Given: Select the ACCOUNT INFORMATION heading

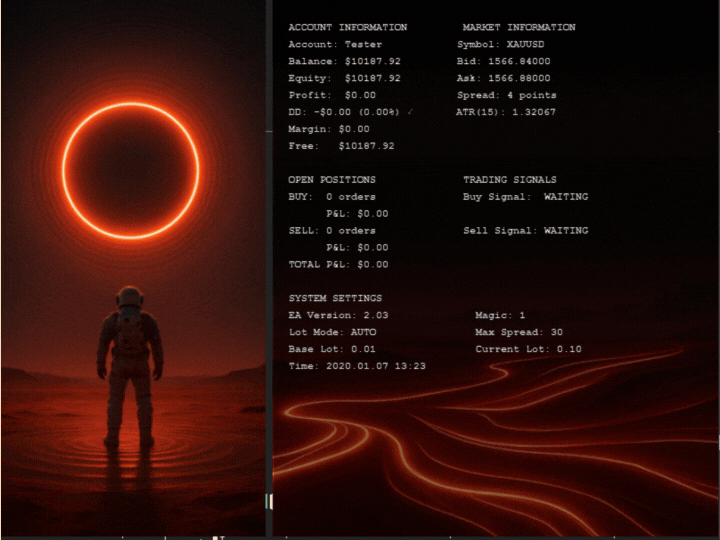Looking at the screenshot, I should pos(347,28).
